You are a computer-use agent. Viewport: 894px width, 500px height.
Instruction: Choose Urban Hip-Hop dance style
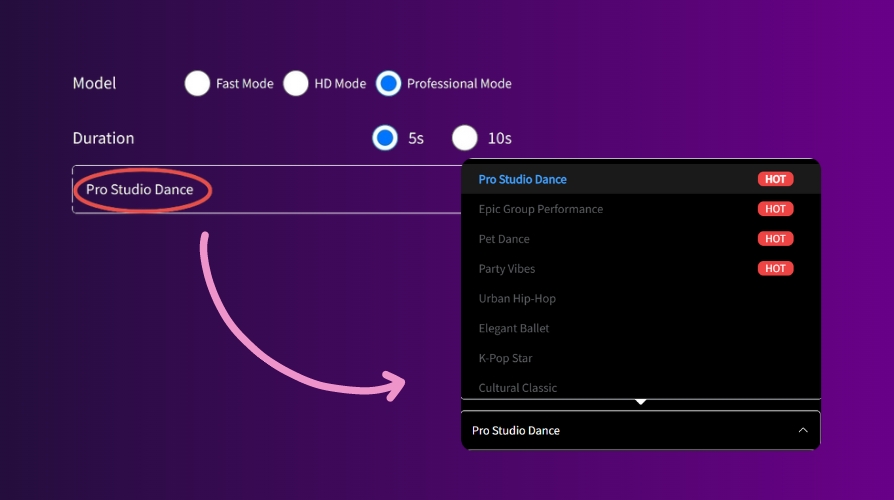641,298
